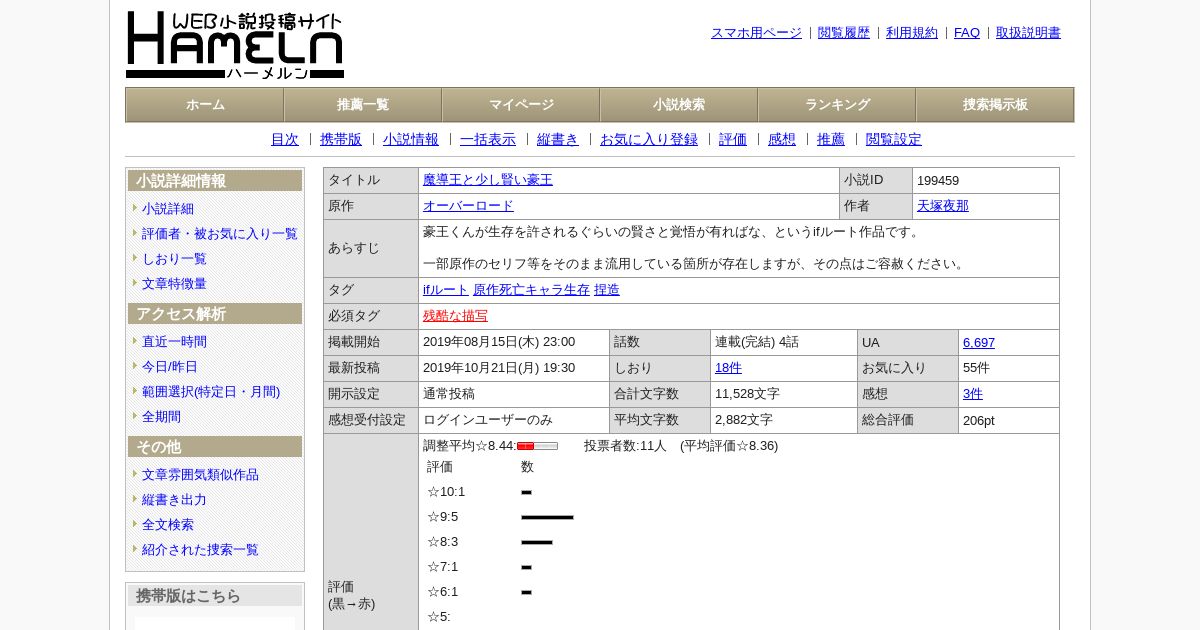This screenshot has width=1200, height=630.
Task: Click the 携帯版はこちら panel header
Action: tap(215, 596)
